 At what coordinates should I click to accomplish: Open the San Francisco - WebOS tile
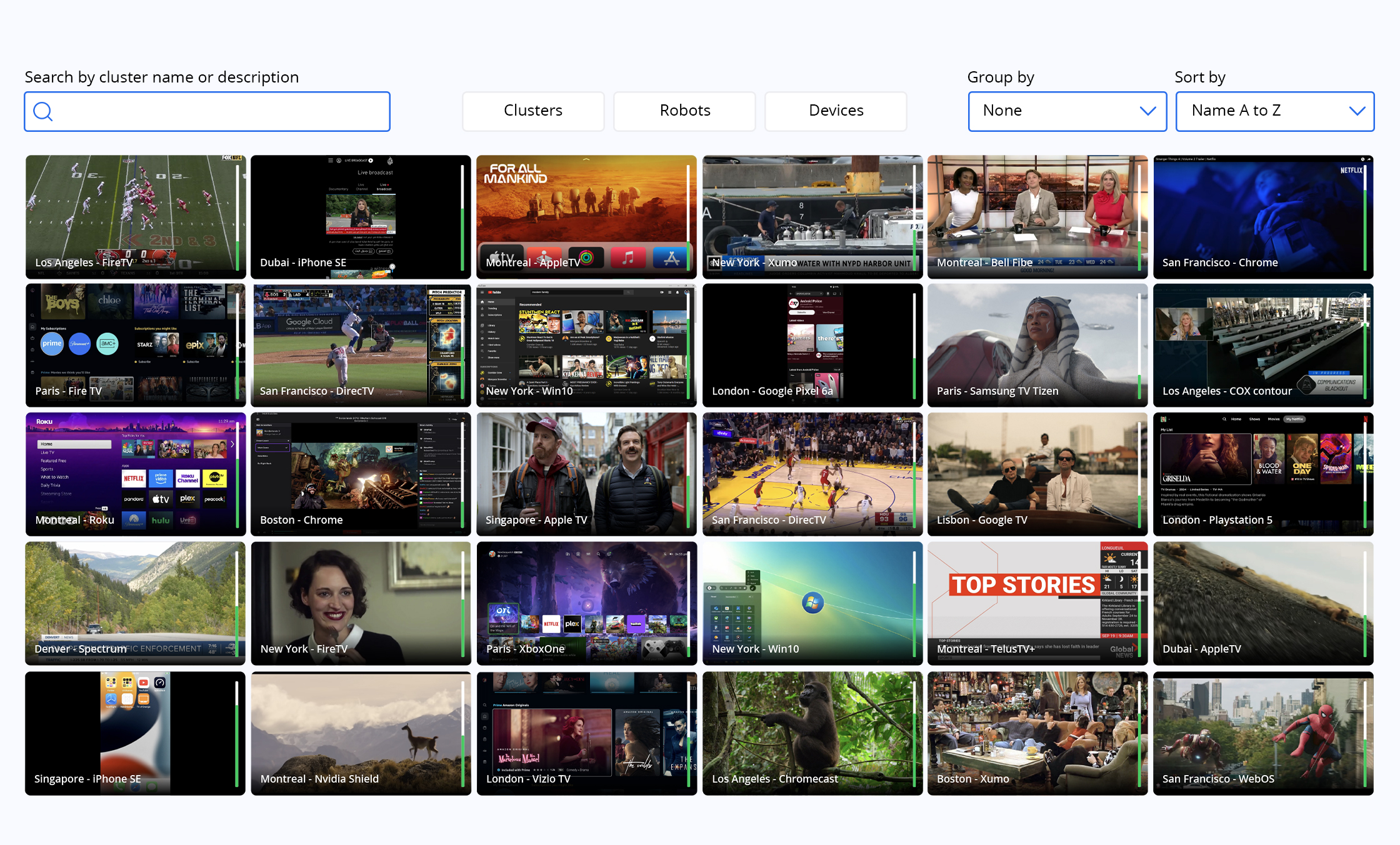point(1262,732)
